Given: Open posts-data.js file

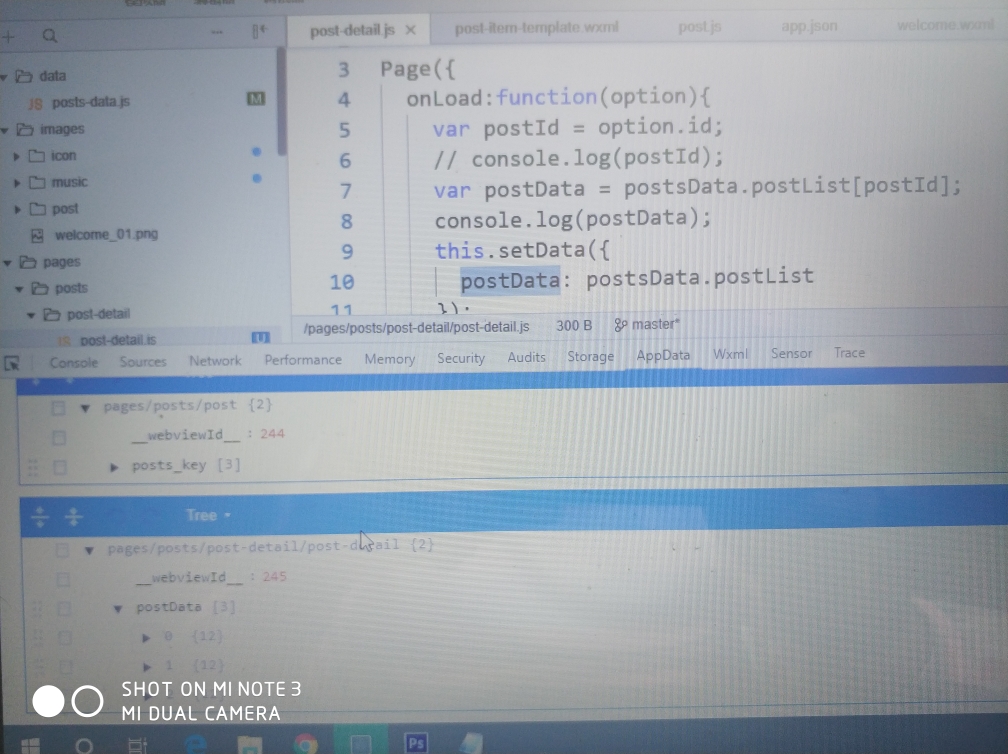Looking at the screenshot, I should 91,102.
